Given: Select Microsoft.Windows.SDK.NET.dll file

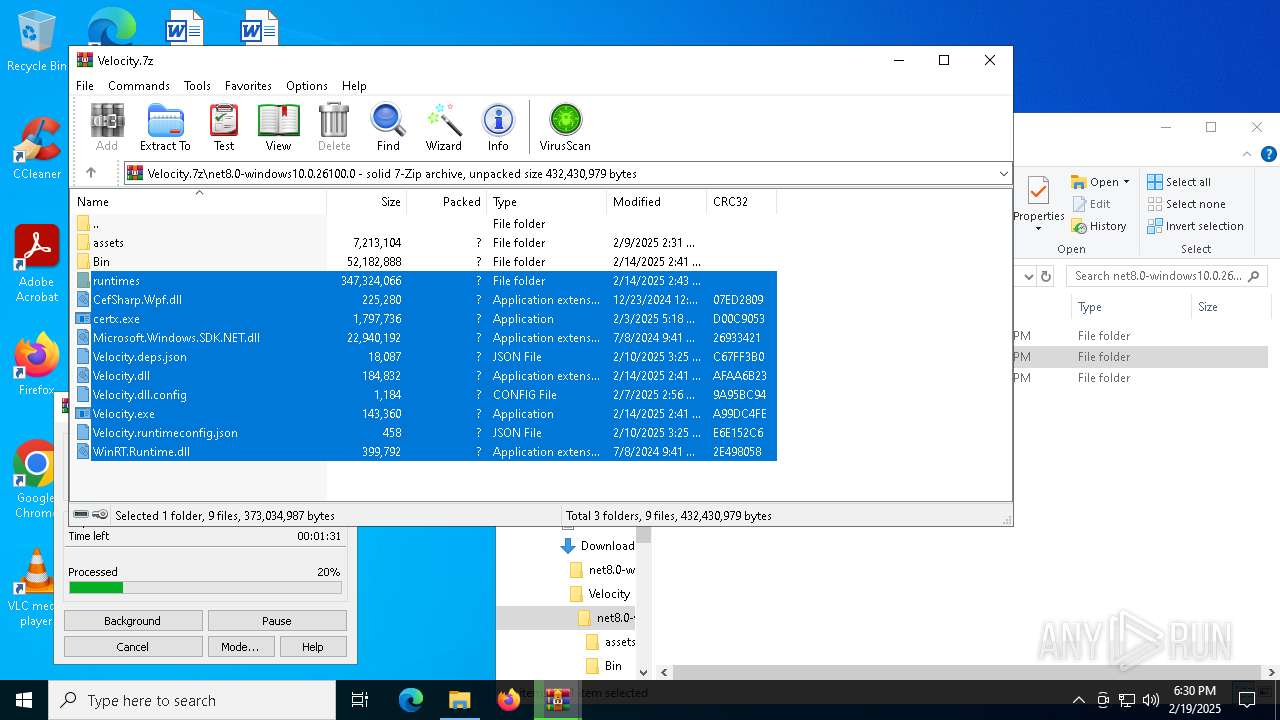Looking at the screenshot, I should [x=424, y=338].
